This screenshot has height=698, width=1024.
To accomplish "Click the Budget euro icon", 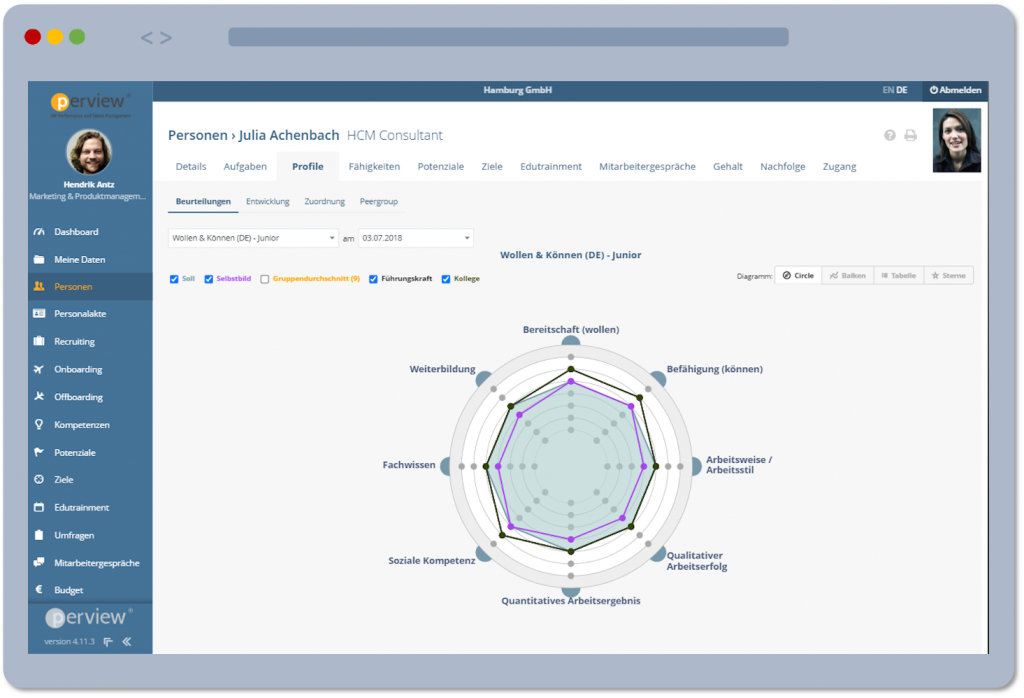I will point(39,590).
